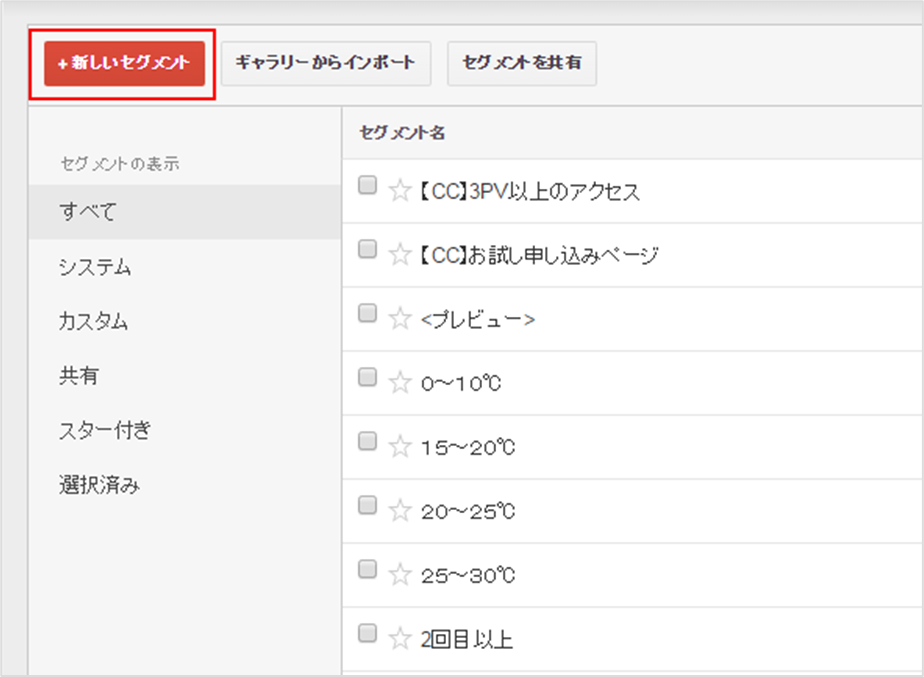Tick the 25～30℃ segment checkbox
The image size is (924, 677).
(x=368, y=569)
